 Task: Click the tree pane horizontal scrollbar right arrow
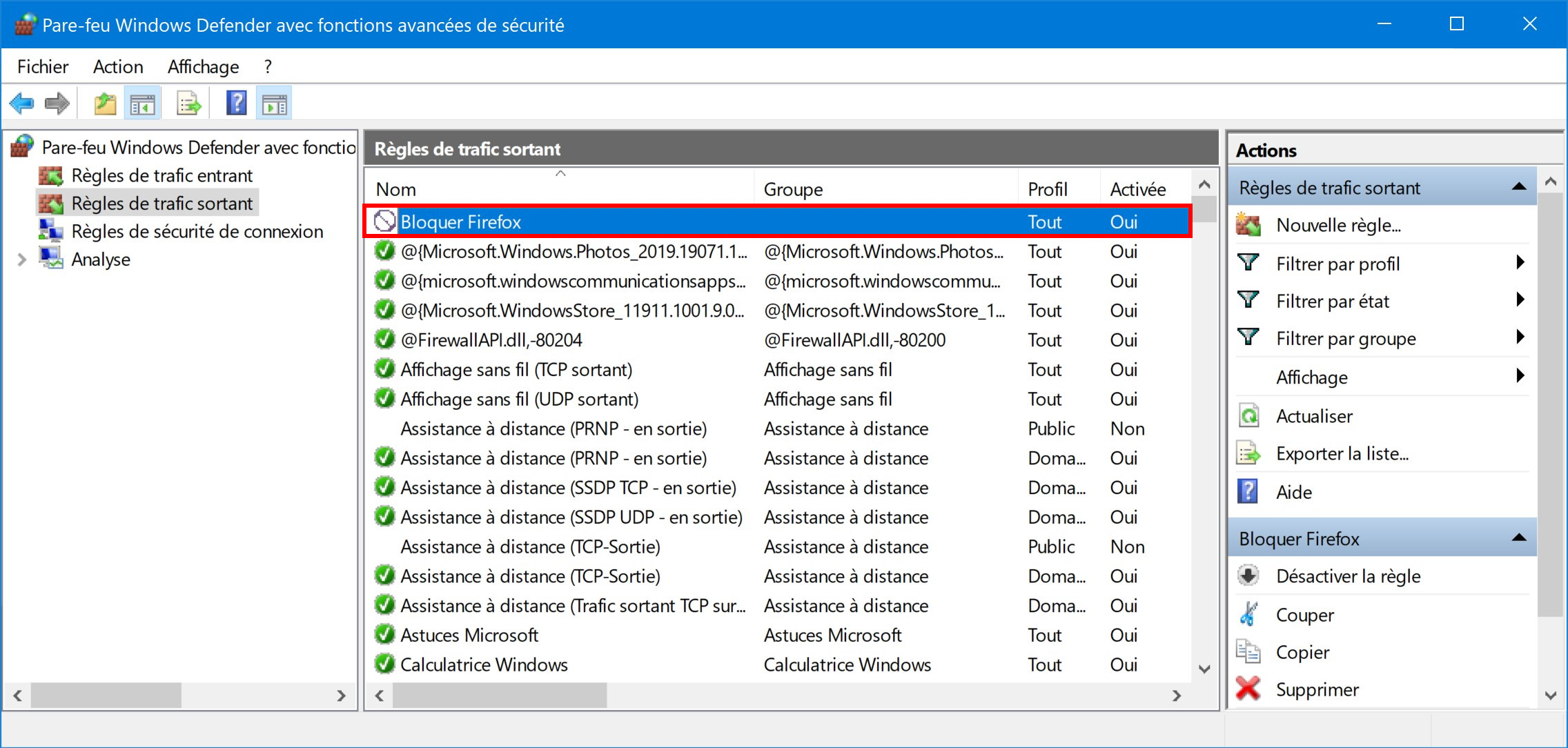coord(341,696)
